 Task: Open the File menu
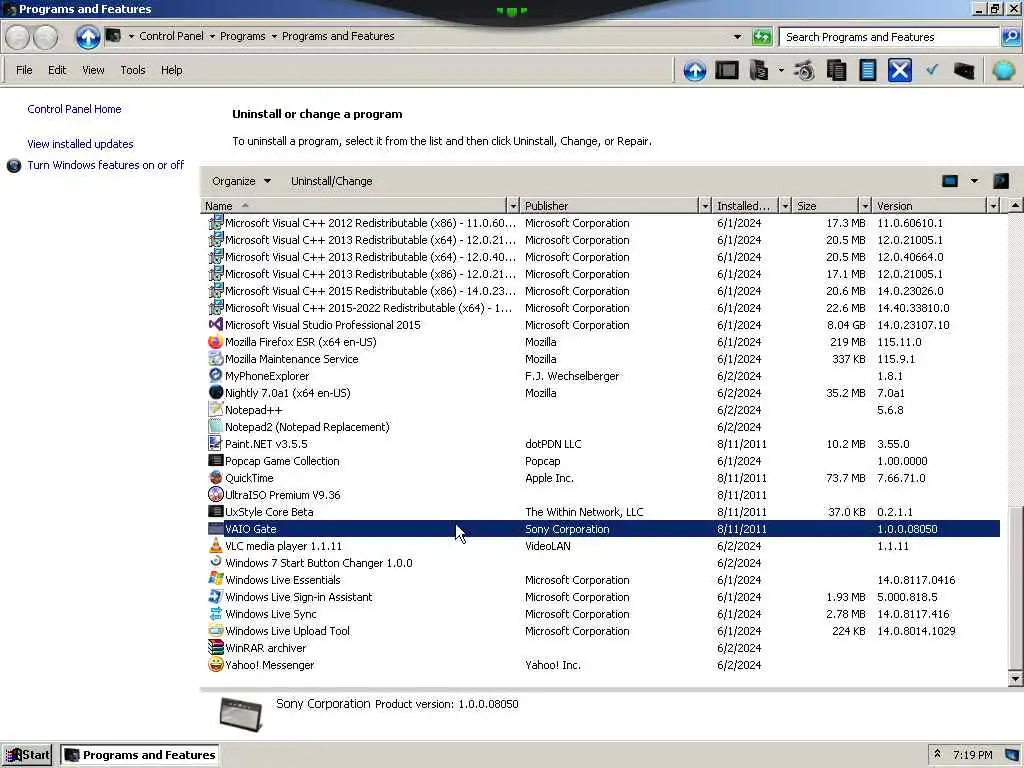(x=24, y=70)
